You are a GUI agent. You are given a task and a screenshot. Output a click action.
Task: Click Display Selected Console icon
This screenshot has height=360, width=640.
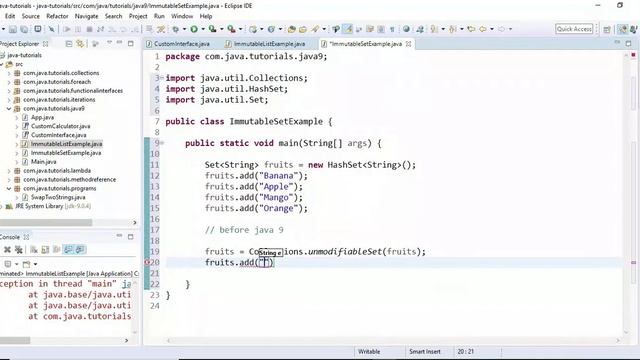coord(8,264)
